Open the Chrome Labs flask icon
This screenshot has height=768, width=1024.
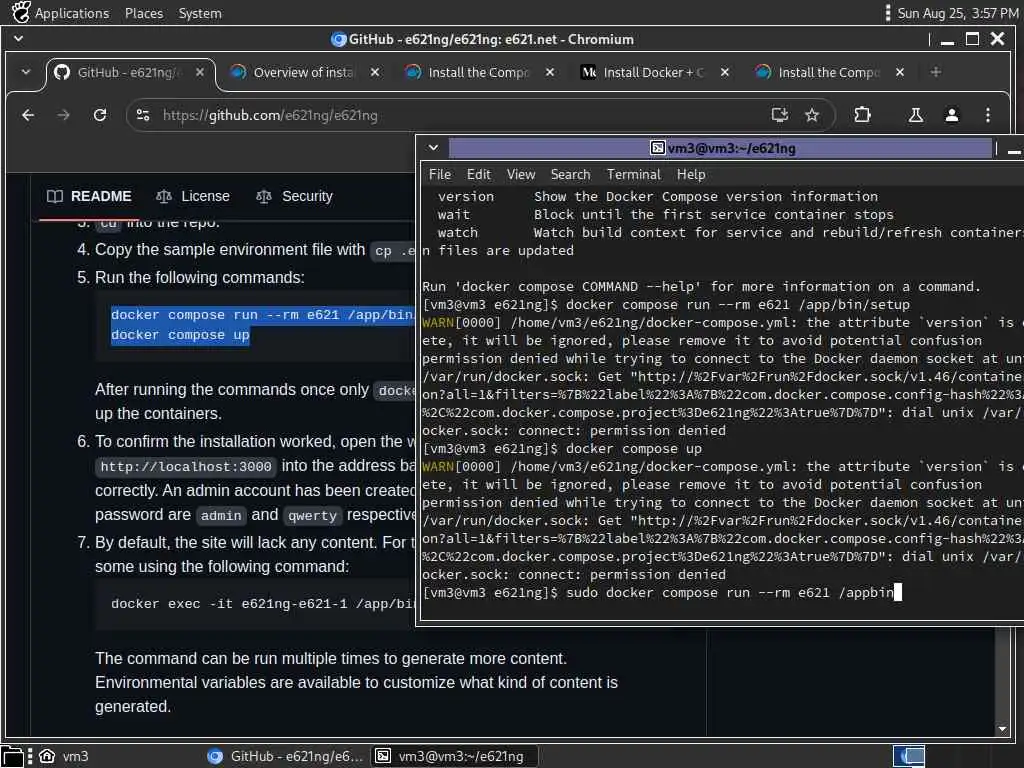tap(916, 116)
